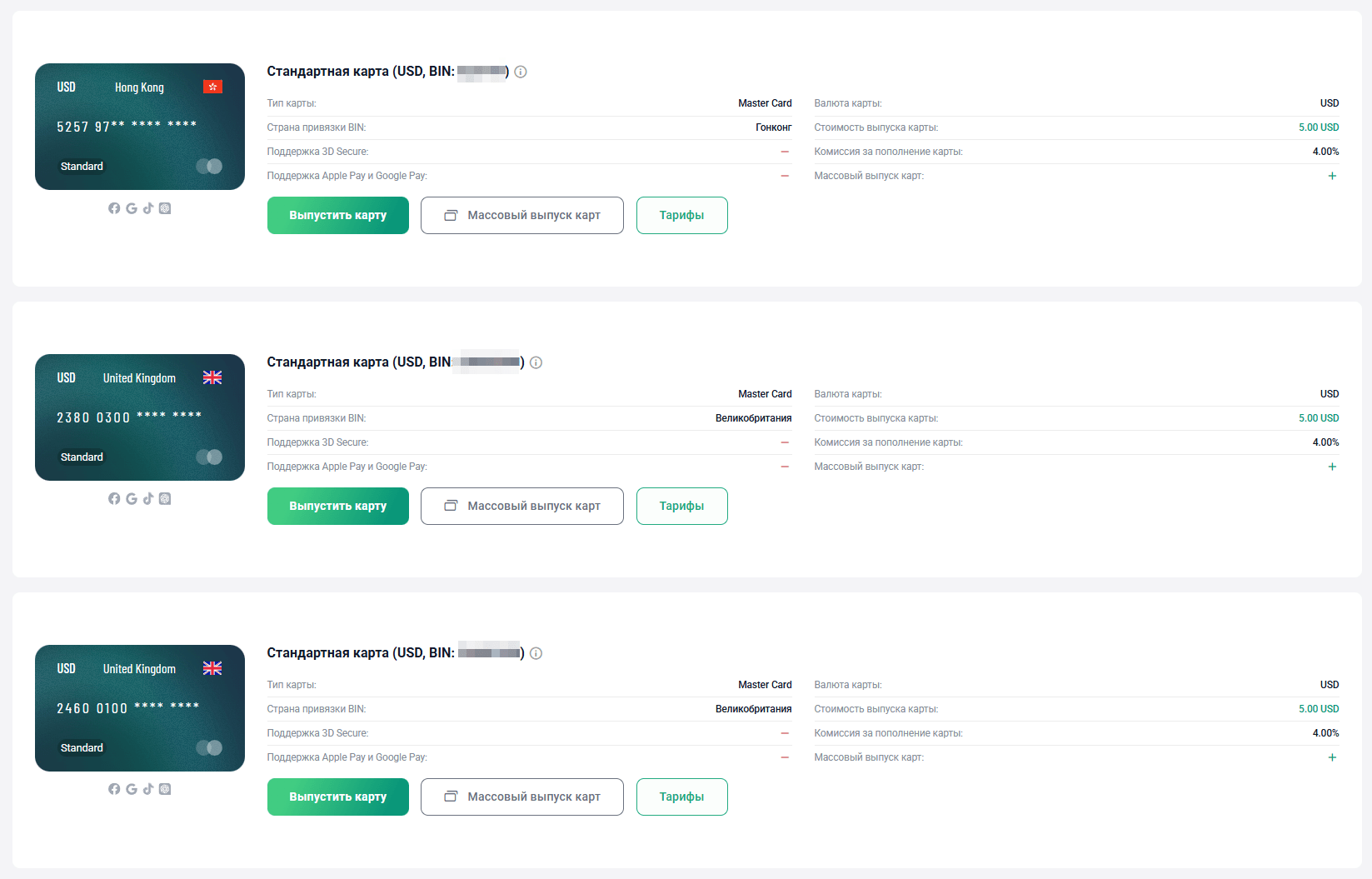This screenshot has width=1372, height=879.
Task: Open 'Тарифы' for the Hong Kong card
Action: (681, 216)
